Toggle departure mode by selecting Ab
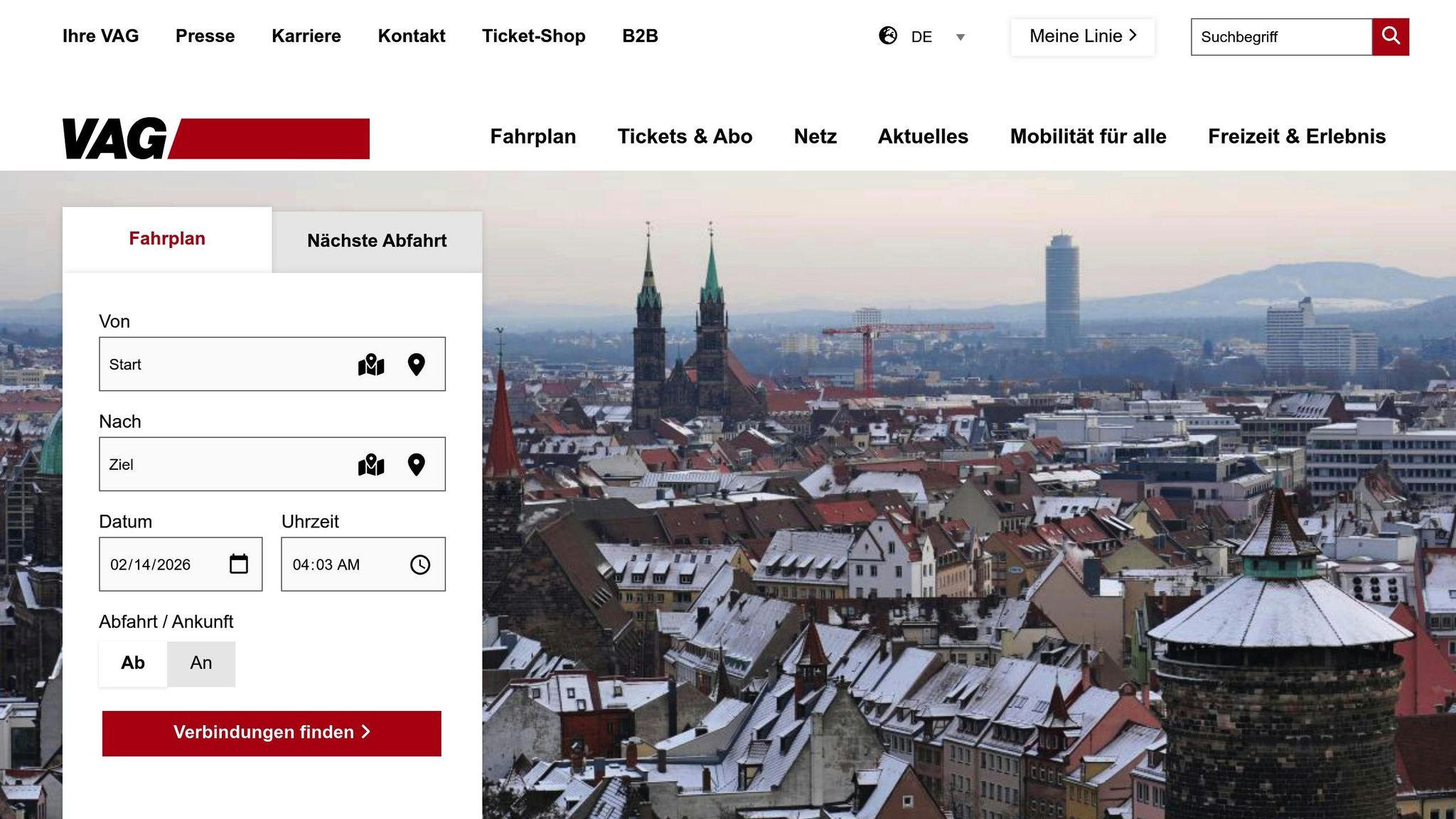The height and width of the screenshot is (819, 1456). pos(132,663)
